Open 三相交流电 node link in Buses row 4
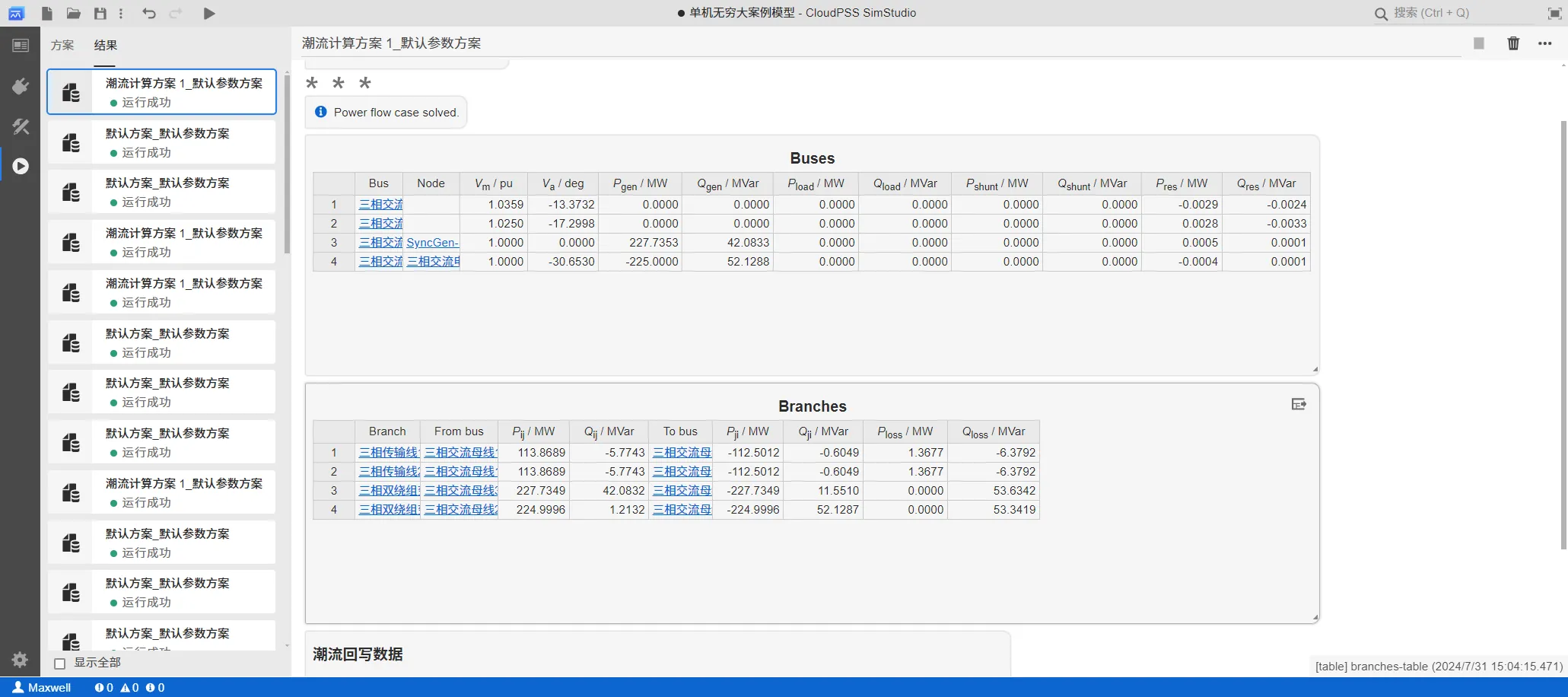 tap(433, 262)
